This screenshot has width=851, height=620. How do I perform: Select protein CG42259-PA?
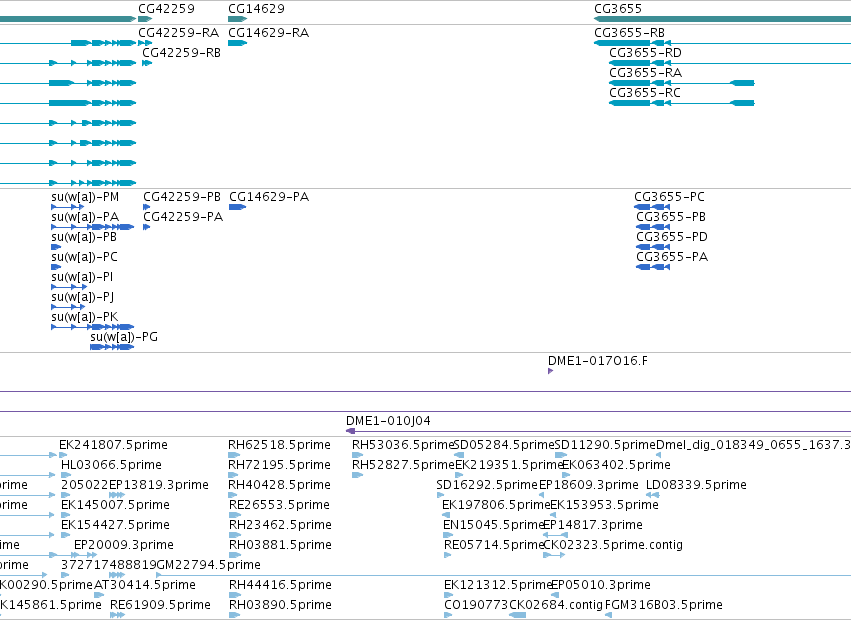tap(183, 217)
